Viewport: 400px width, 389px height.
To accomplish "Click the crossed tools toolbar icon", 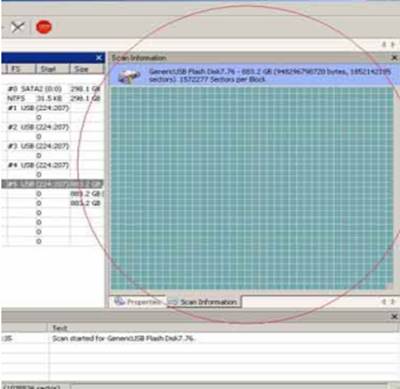I will coord(18,27).
